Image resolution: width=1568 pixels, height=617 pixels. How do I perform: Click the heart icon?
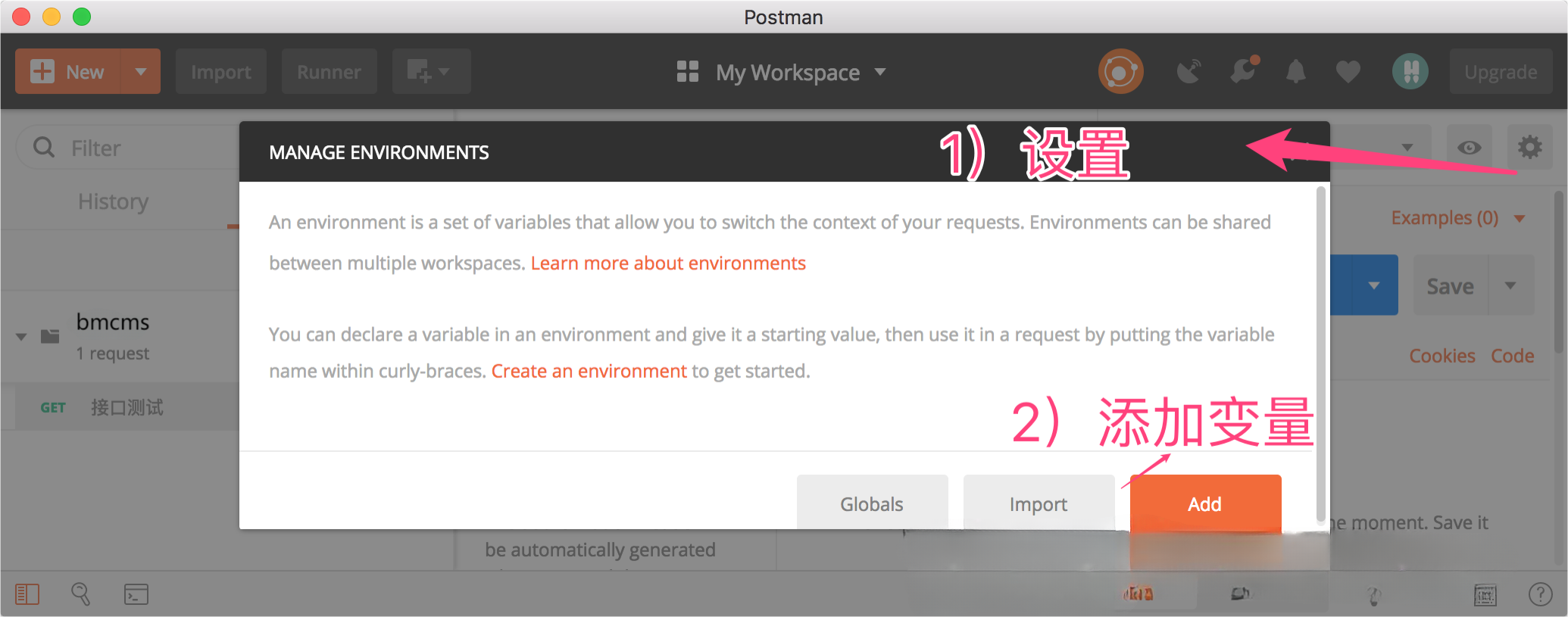click(1348, 72)
